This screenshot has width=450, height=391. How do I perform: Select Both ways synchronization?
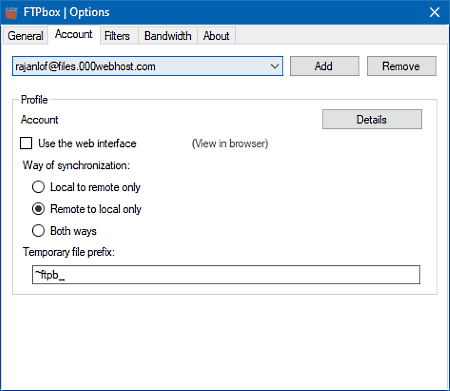[38, 231]
